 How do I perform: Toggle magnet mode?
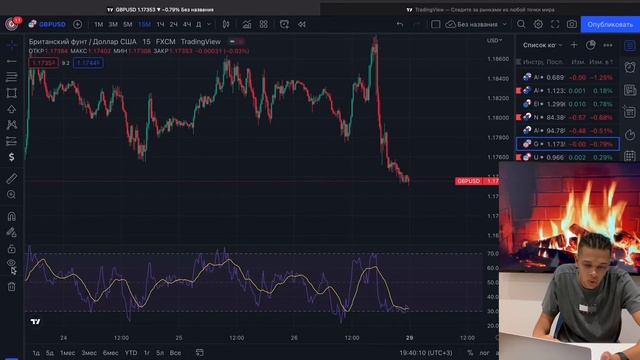pos(11,216)
